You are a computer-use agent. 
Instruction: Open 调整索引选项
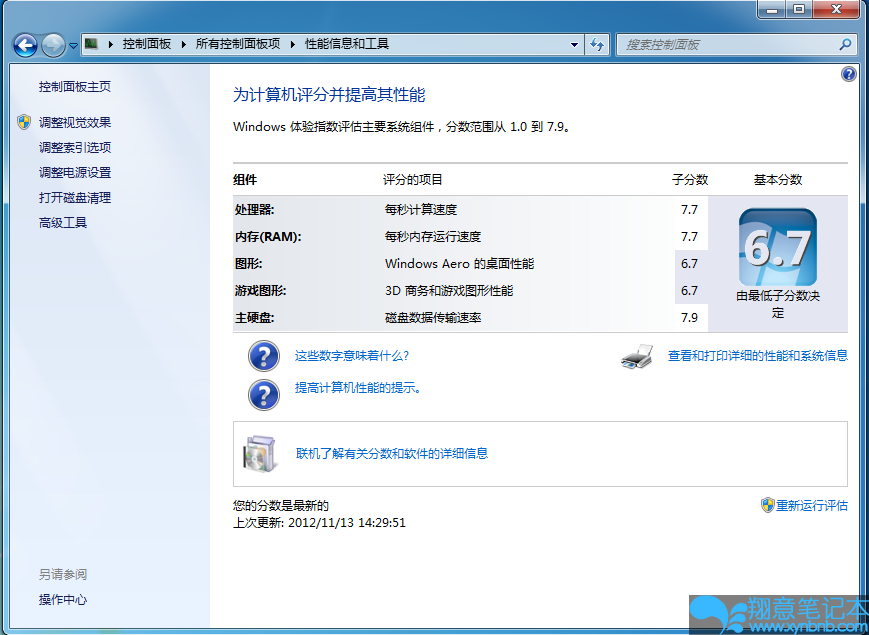[75, 147]
